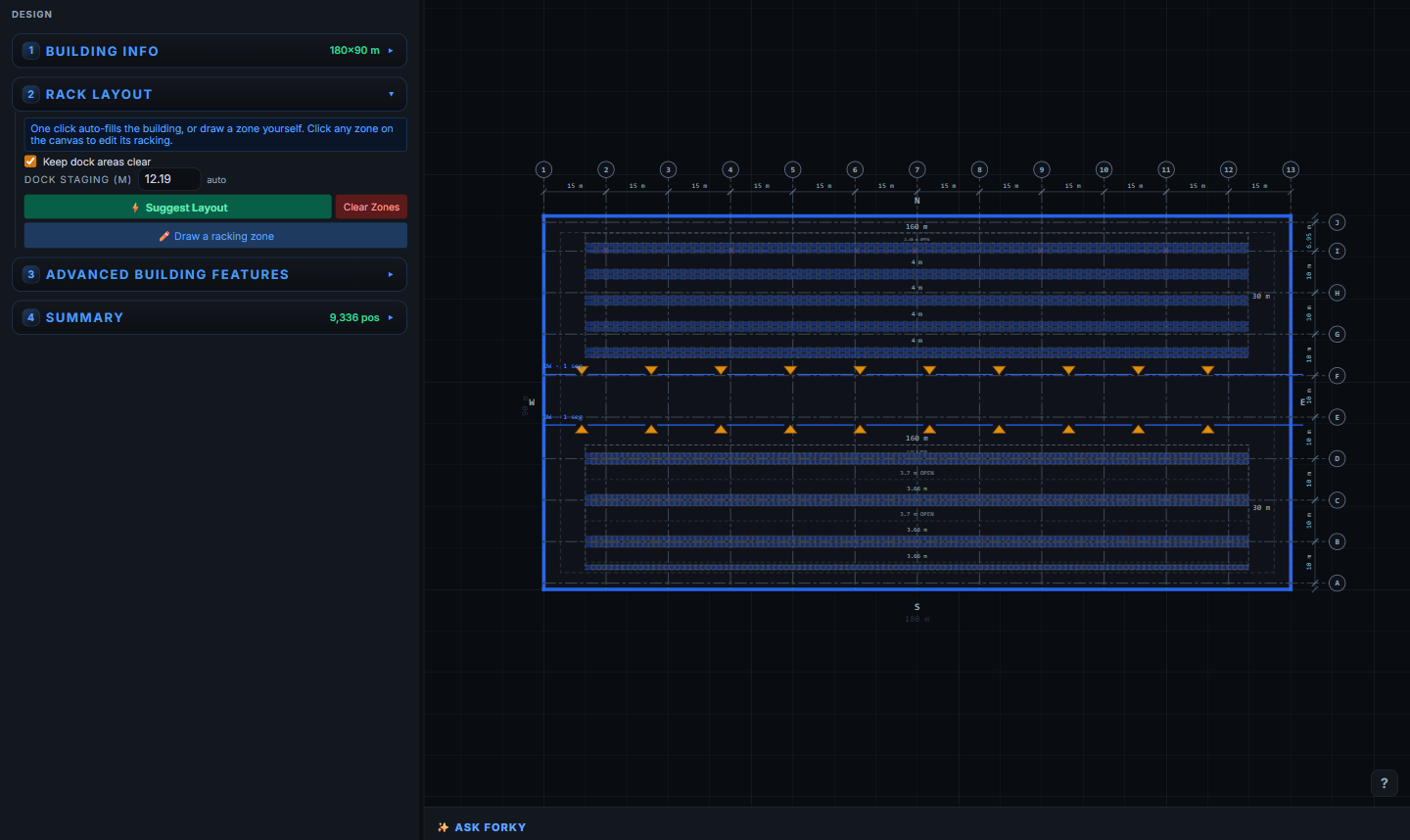Select racking zone with 4 m aisles
The image size is (1410, 840).
point(916,295)
